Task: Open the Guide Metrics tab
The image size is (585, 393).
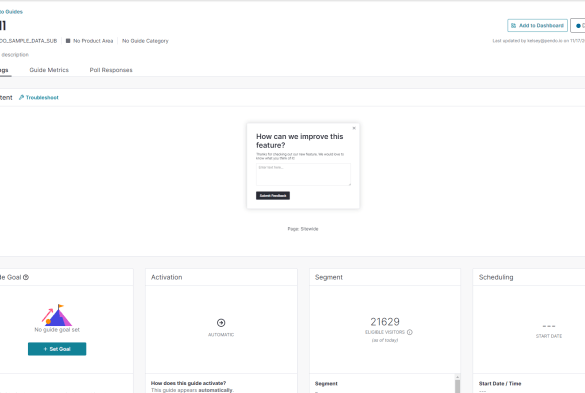Action: tap(49, 70)
